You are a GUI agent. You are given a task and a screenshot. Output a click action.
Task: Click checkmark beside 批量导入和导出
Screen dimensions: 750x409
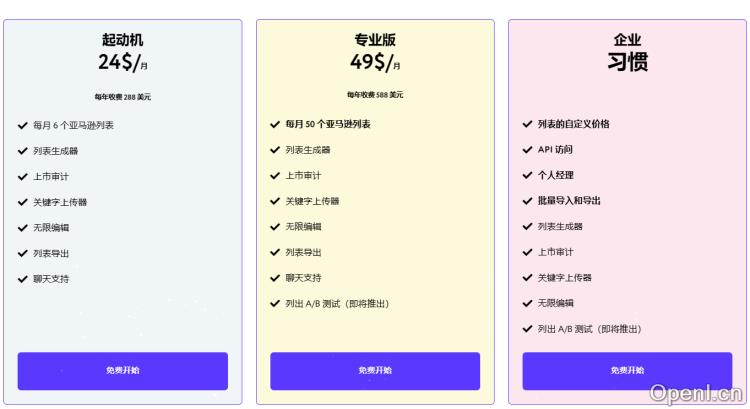[x=527, y=200]
